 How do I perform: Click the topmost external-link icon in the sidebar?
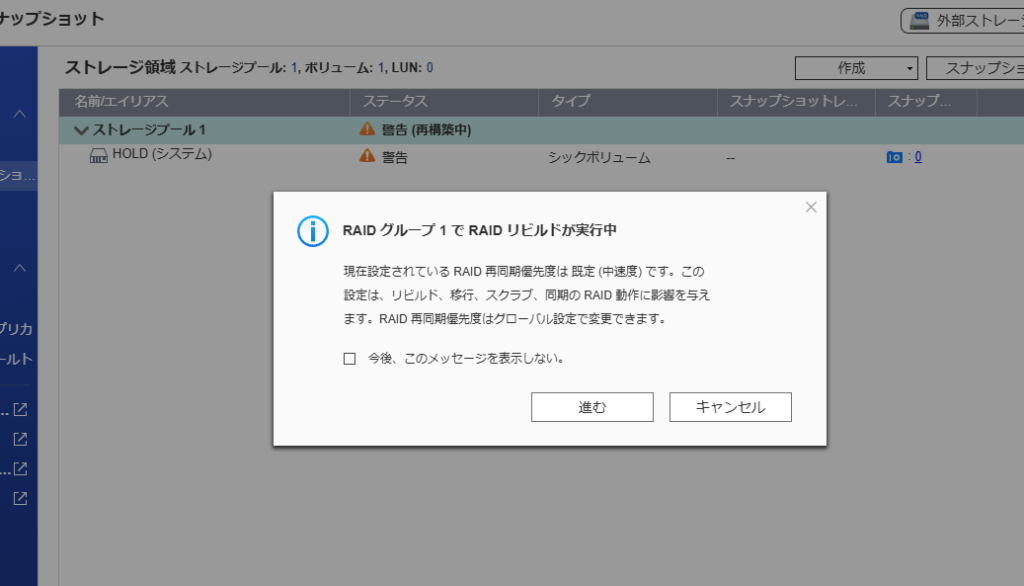point(20,409)
